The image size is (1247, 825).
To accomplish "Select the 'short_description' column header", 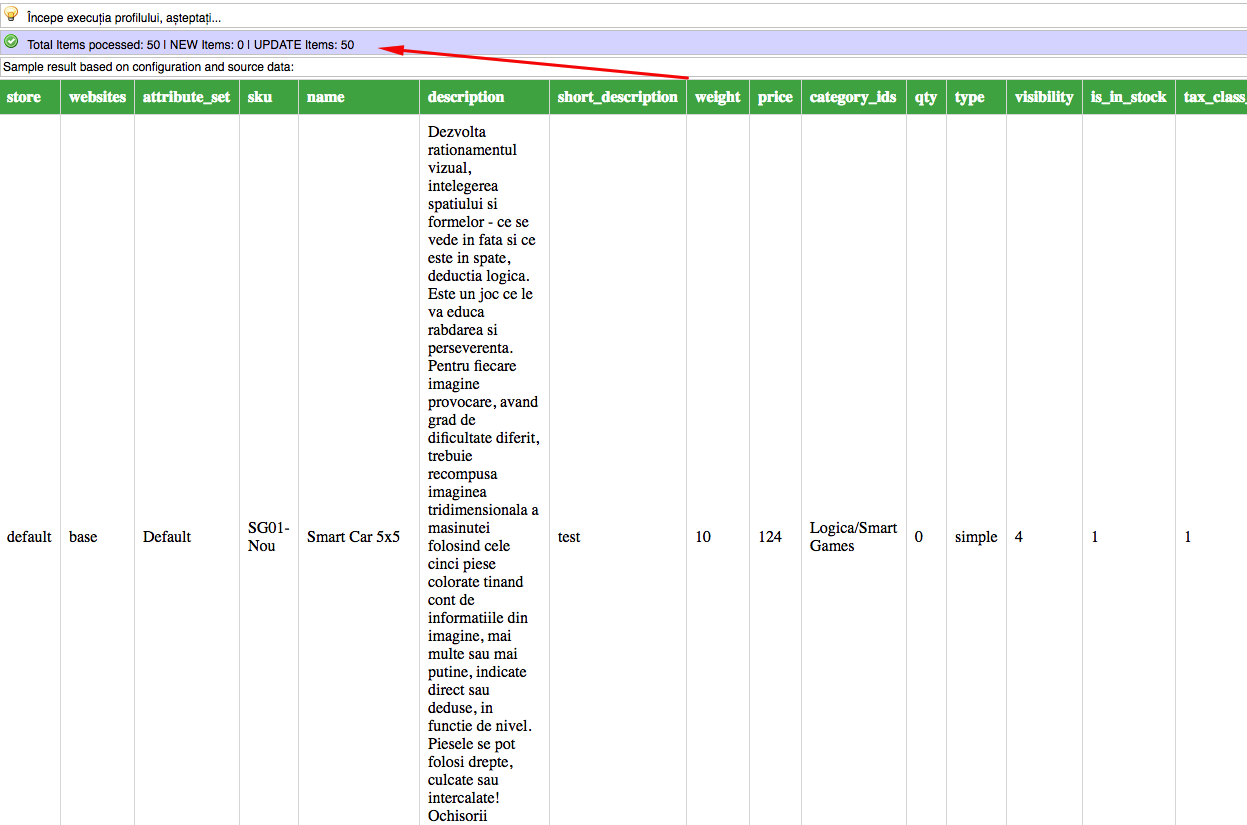I will (x=618, y=97).
